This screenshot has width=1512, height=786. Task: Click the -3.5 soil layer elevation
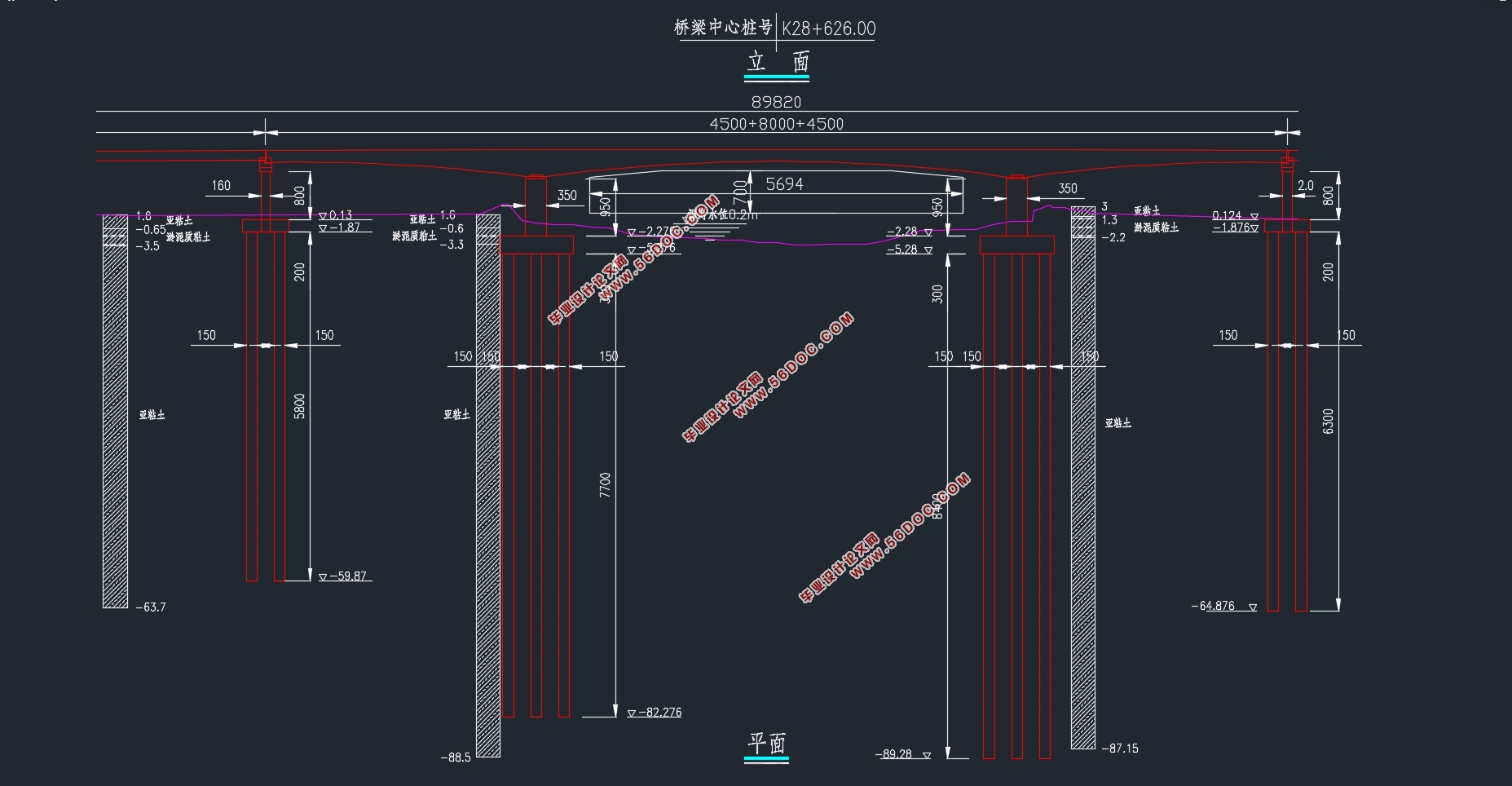[148, 246]
